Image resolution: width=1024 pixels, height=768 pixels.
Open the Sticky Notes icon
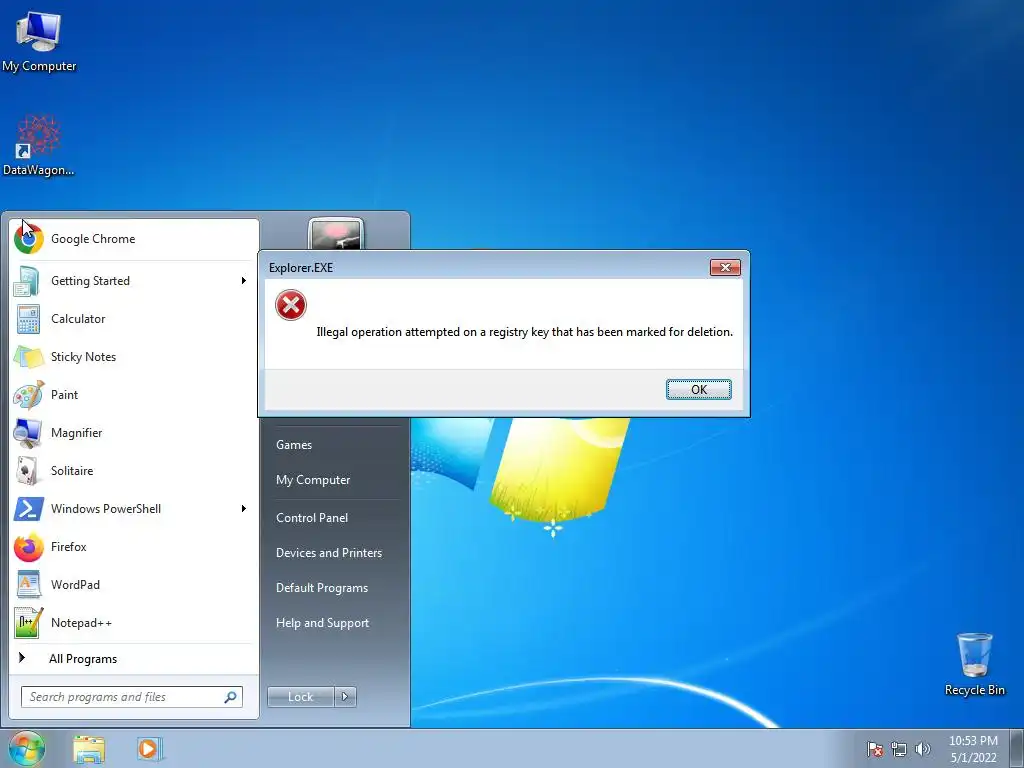click(28, 357)
